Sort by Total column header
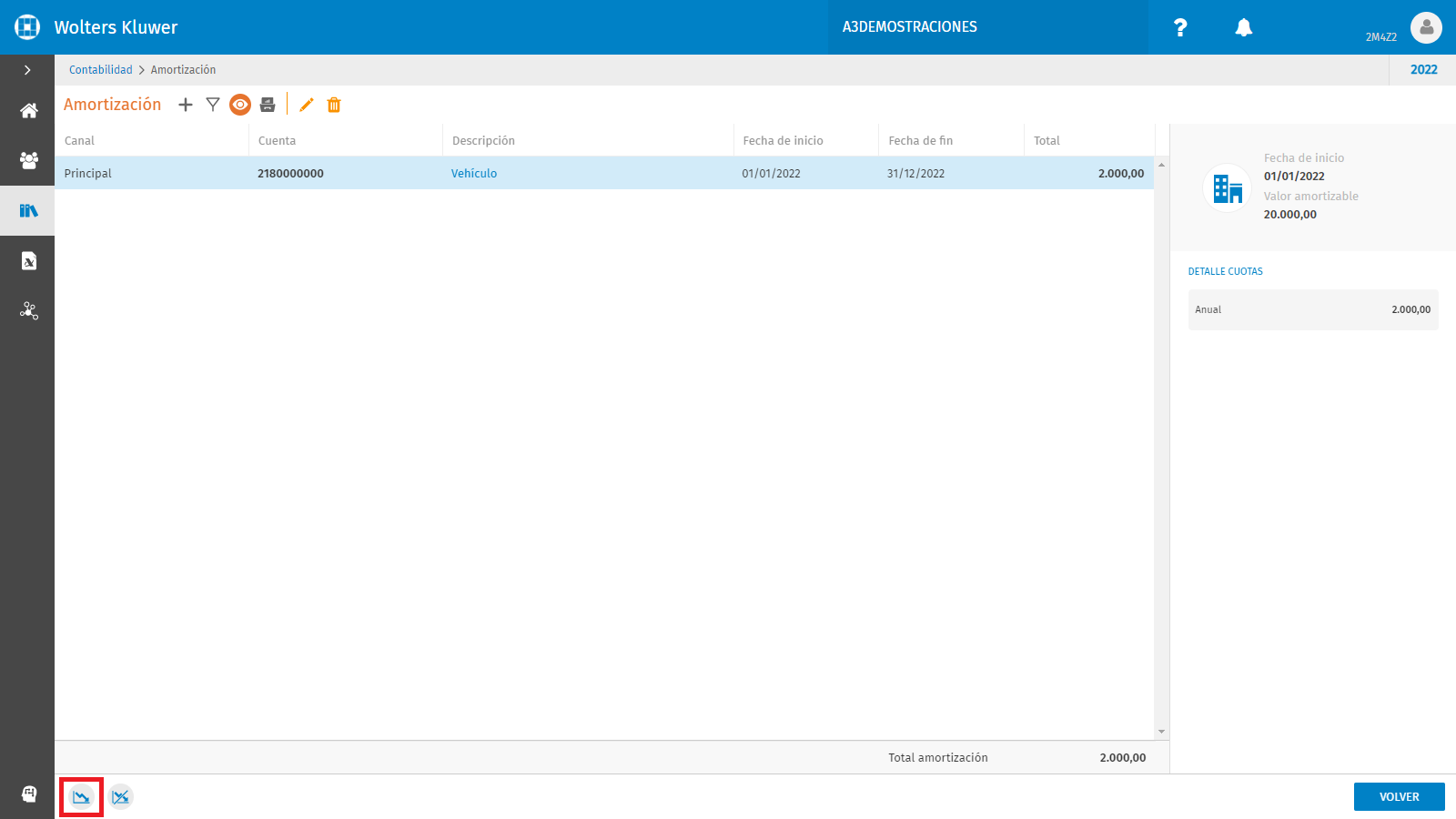This screenshot has height=819, width=1456. tap(1046, 141)
